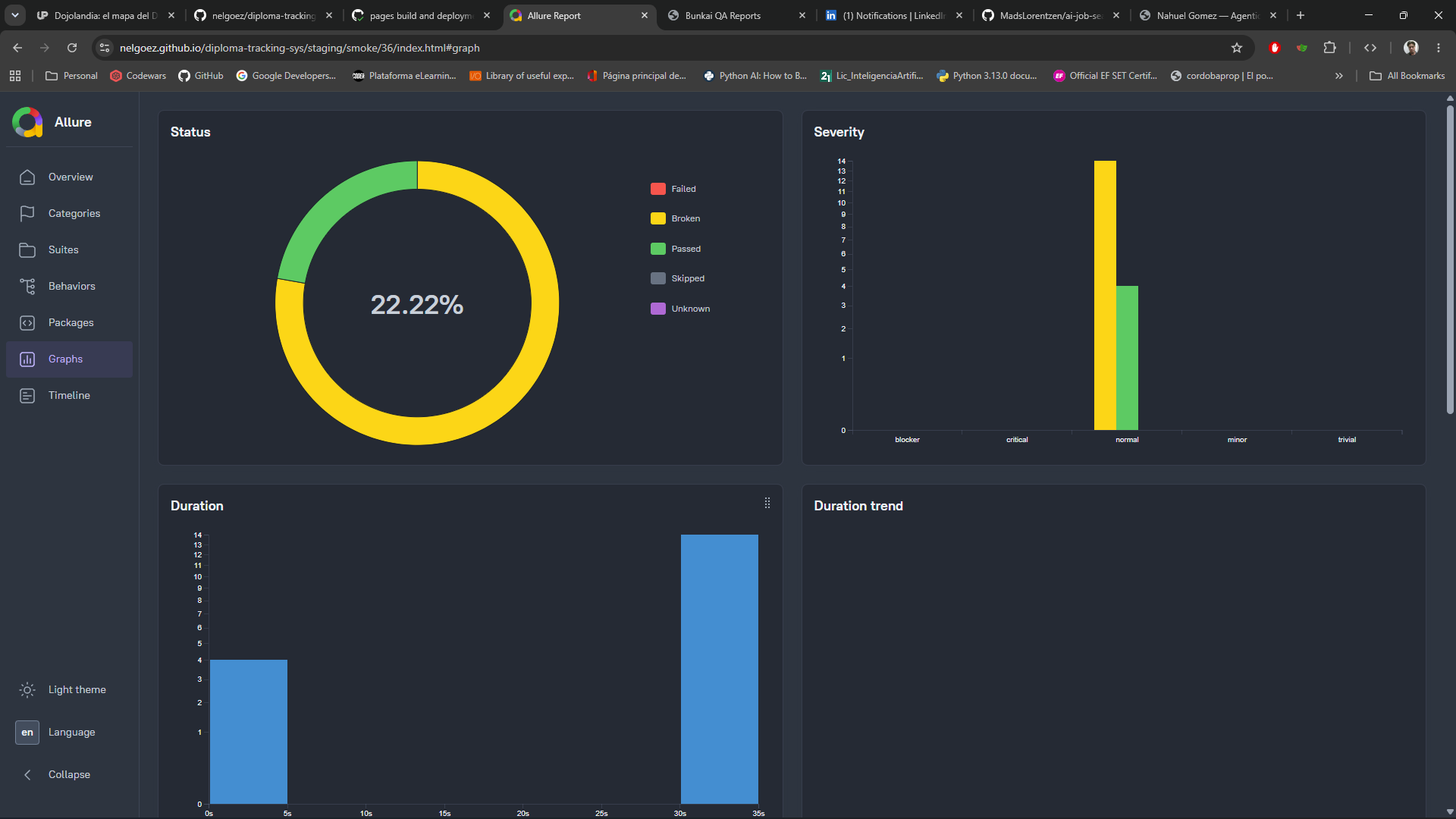Click the 30s-35s duration bar
This screenshot has height=819, width=1456.
(719, 669)
